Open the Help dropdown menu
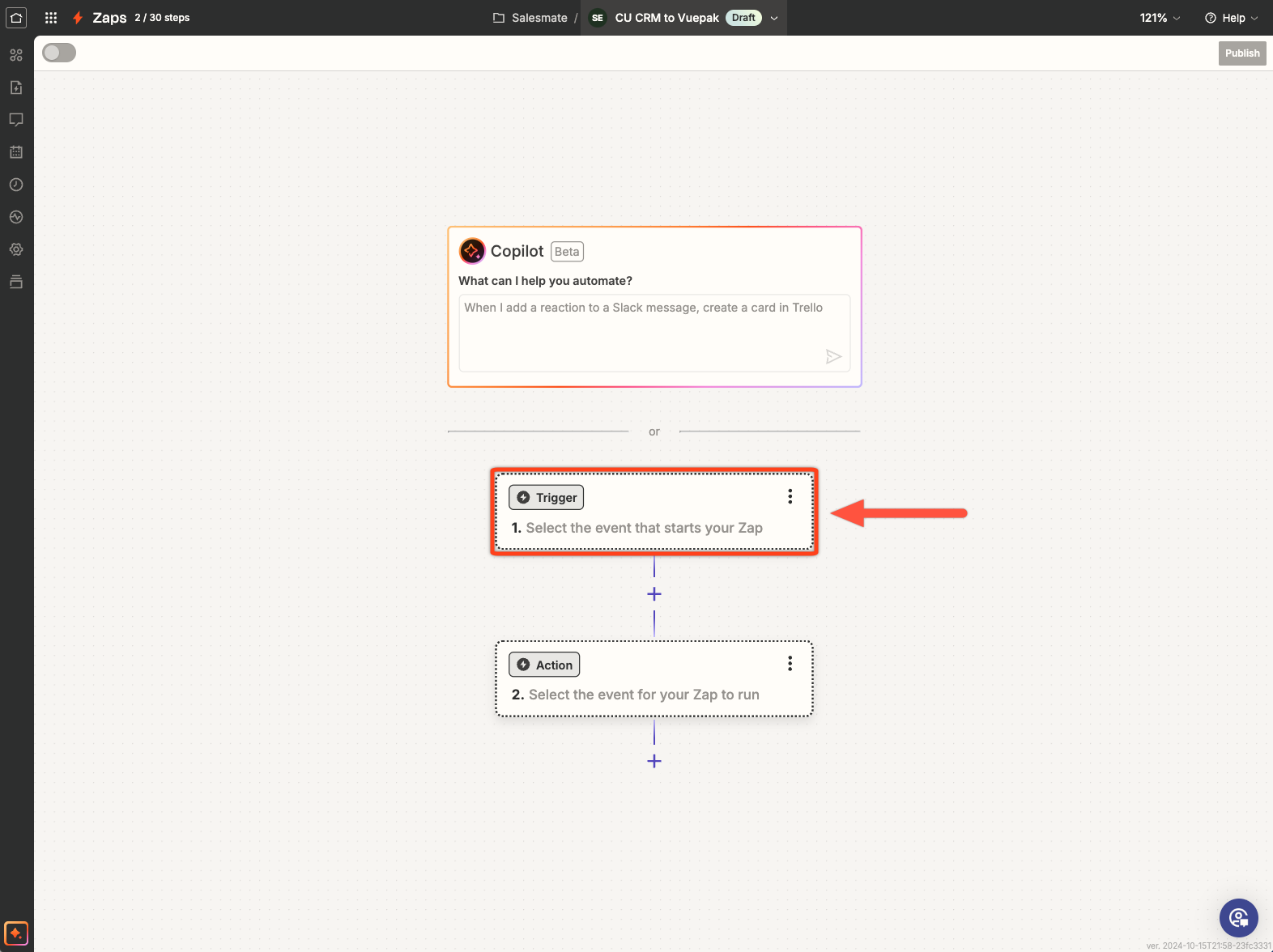1273x952 pixels. 1231,18
